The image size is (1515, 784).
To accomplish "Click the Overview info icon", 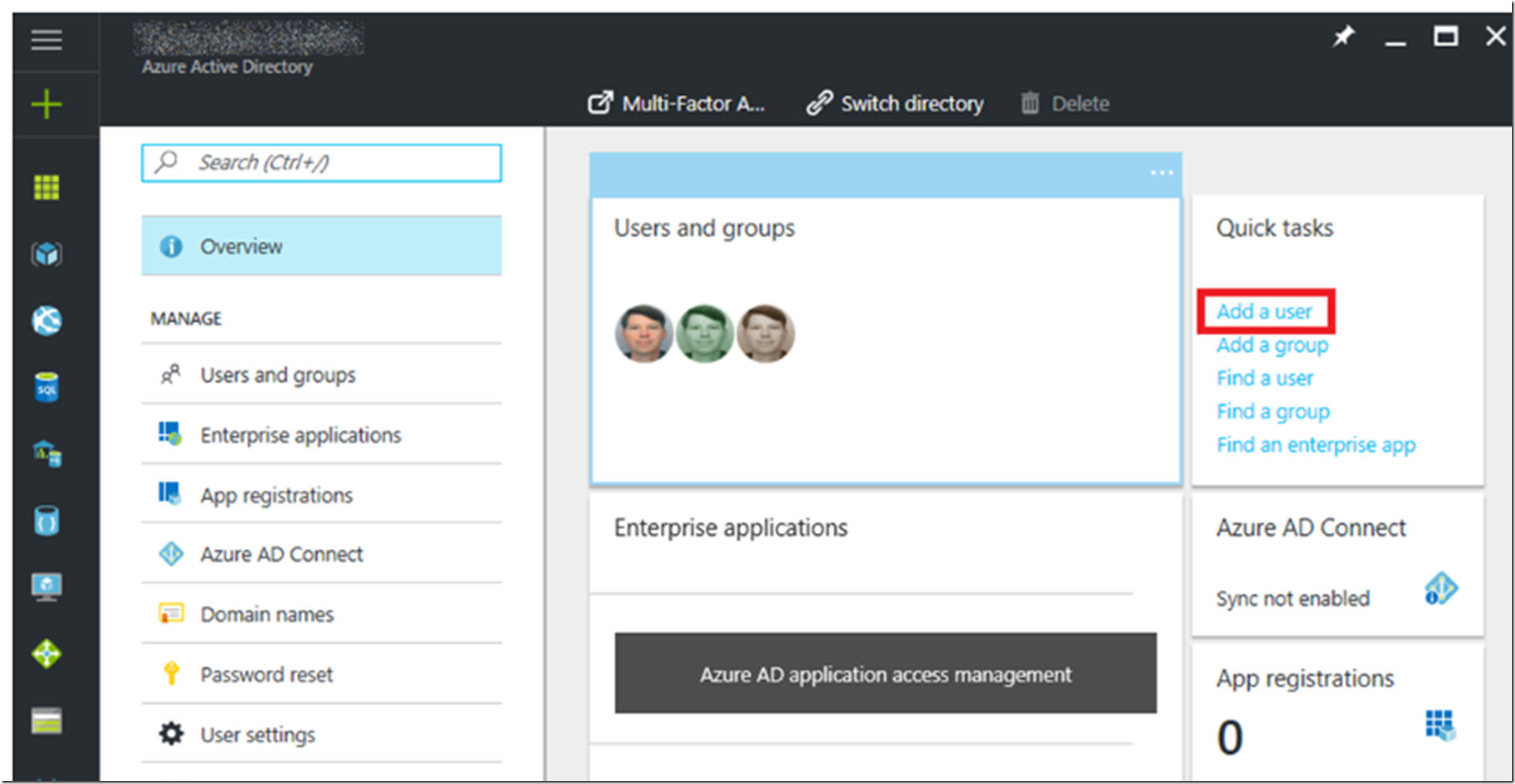I will click(171, 247).
